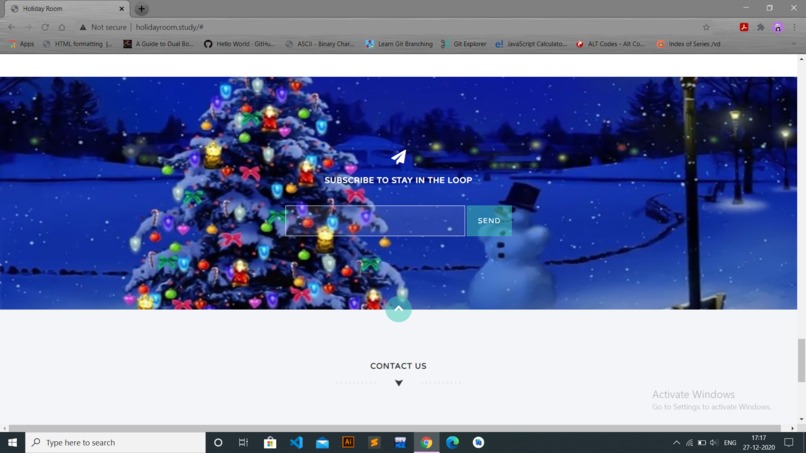Click the down arrow under Contact Us
Image resolution: width=806 pixels, height=453 pixels.
[x=398, y=383]
